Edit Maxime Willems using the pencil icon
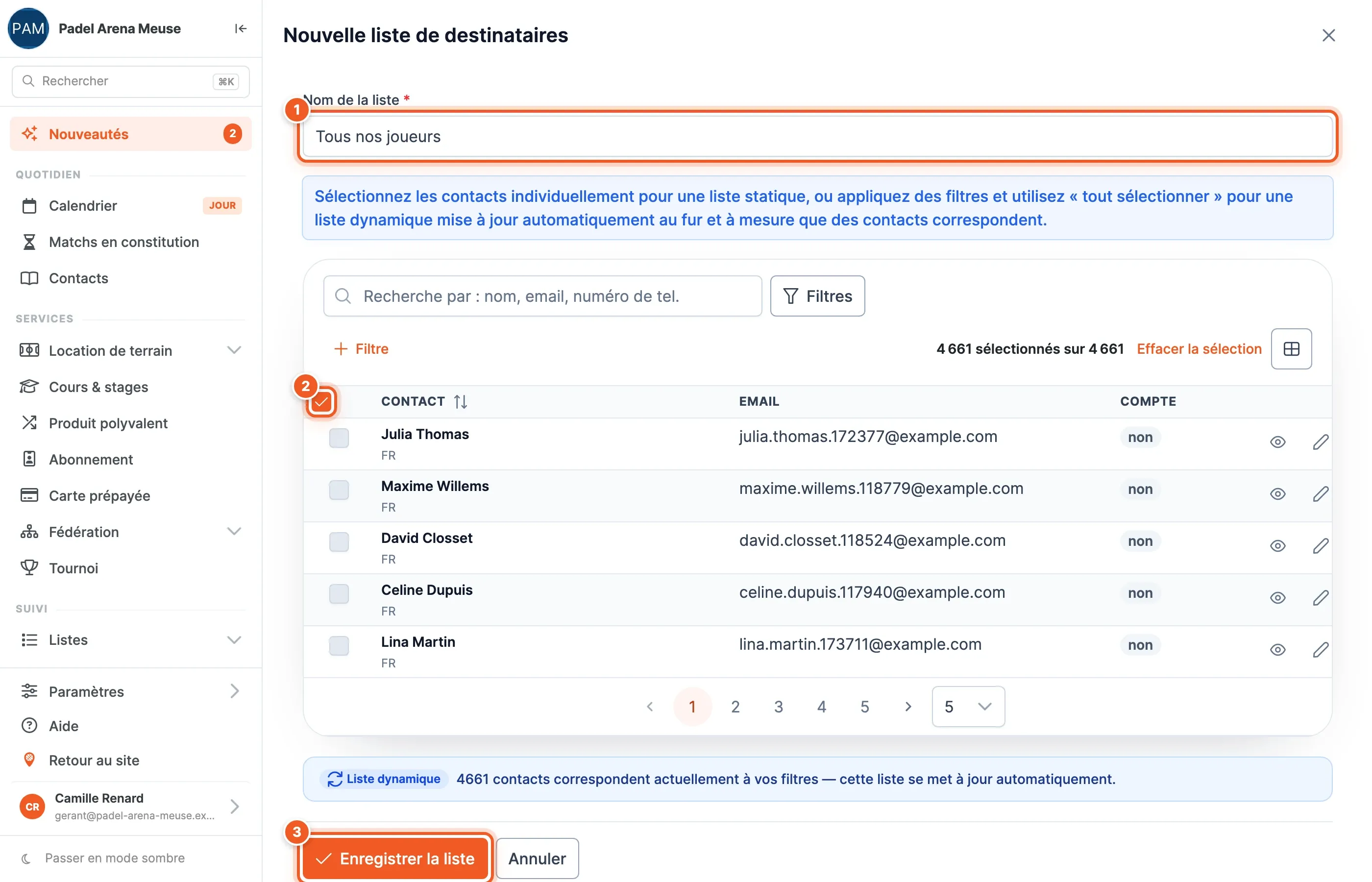The image size is (1372, 882). 1320,494
